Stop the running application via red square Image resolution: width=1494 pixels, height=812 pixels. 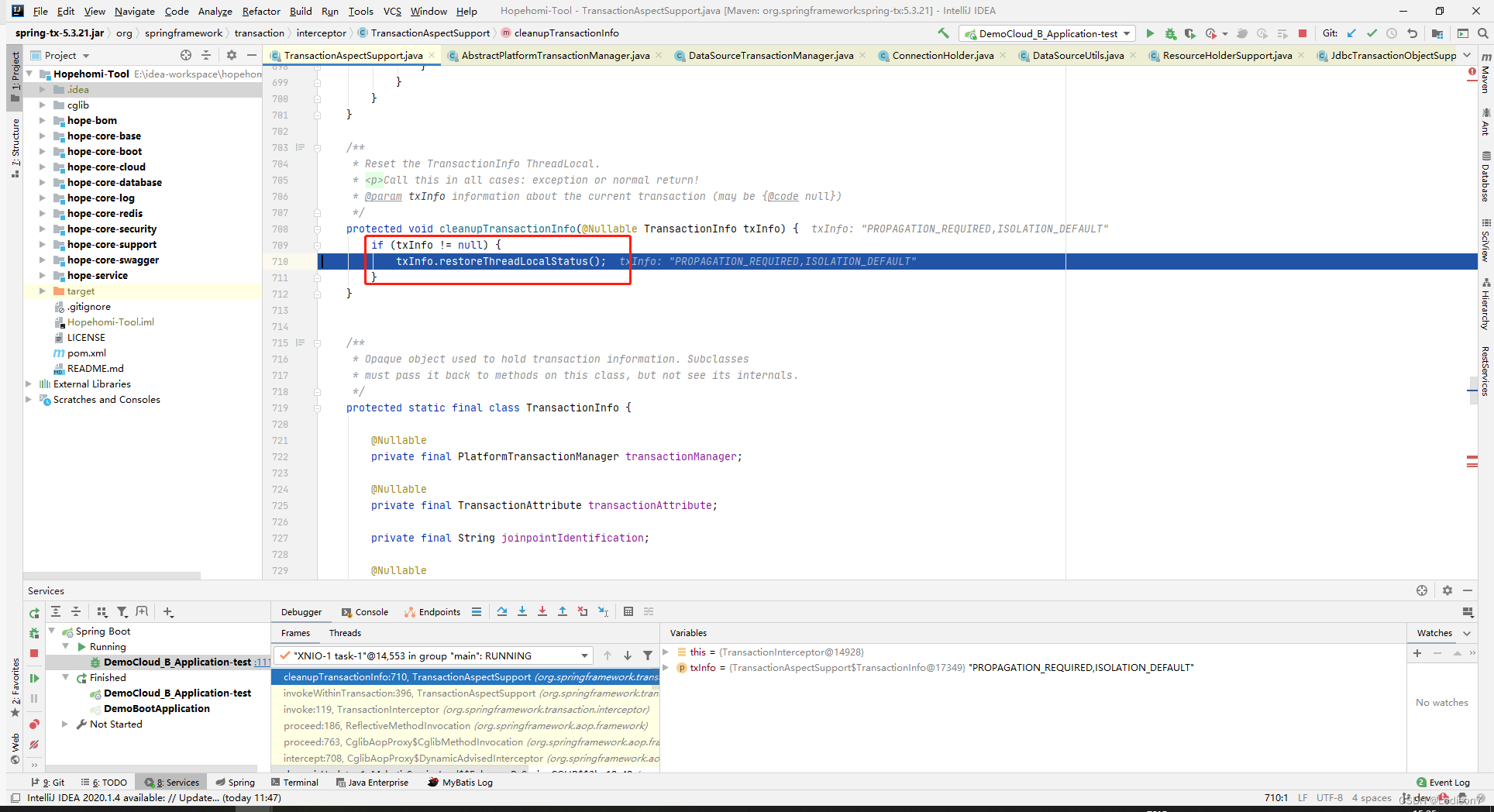(1303, 33)
